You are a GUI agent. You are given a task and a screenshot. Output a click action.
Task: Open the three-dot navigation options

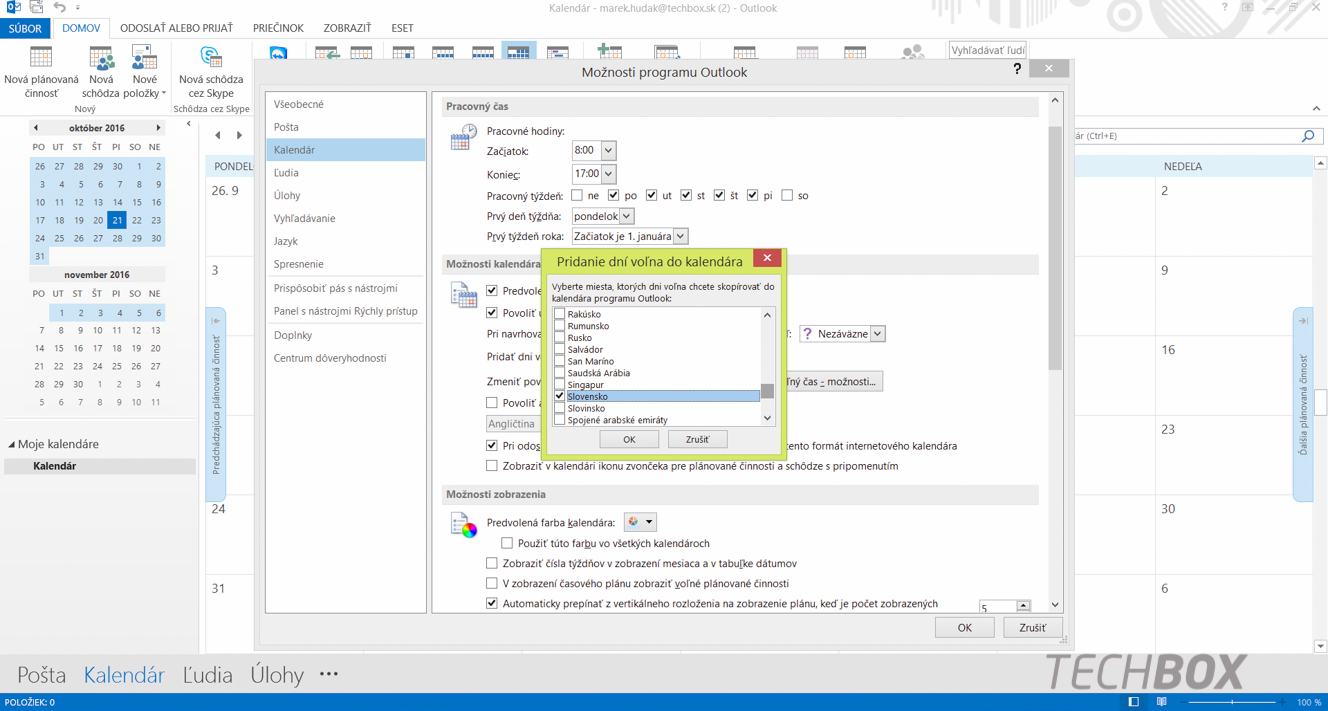pos(329,675)
